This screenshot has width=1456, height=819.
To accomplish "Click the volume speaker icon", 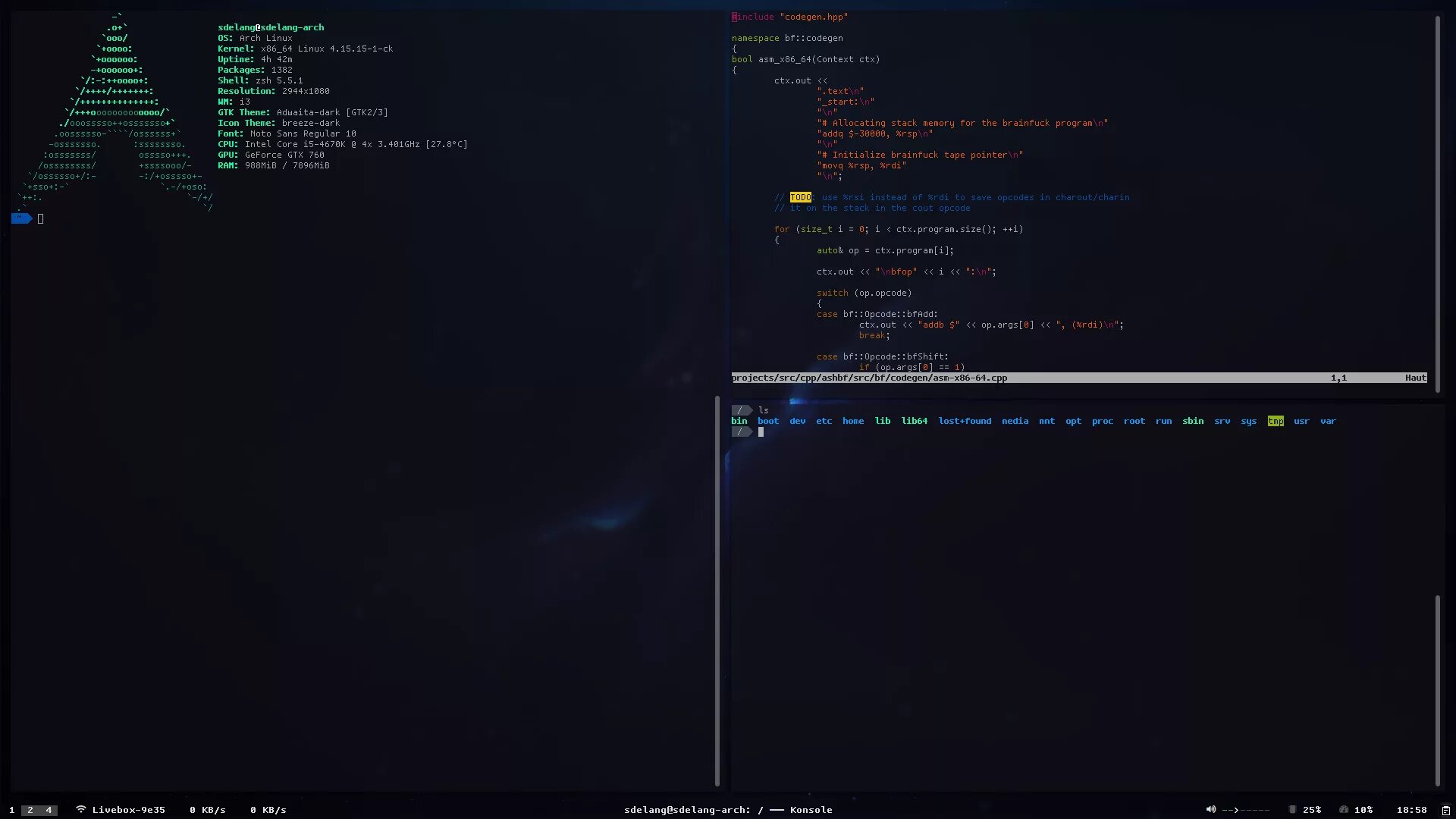I will click(x=1210, y=809).
